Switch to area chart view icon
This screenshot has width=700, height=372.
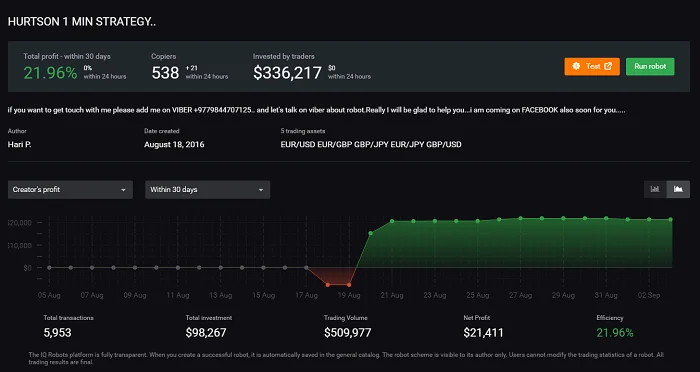(x=678, y=189)
